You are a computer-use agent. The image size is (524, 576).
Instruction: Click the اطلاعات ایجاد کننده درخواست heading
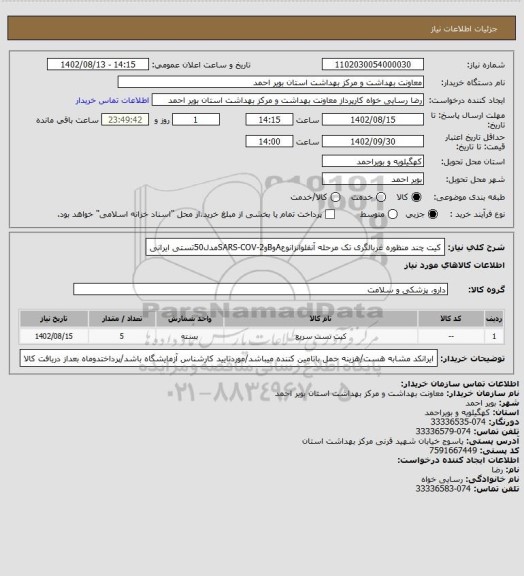[458, 460]
